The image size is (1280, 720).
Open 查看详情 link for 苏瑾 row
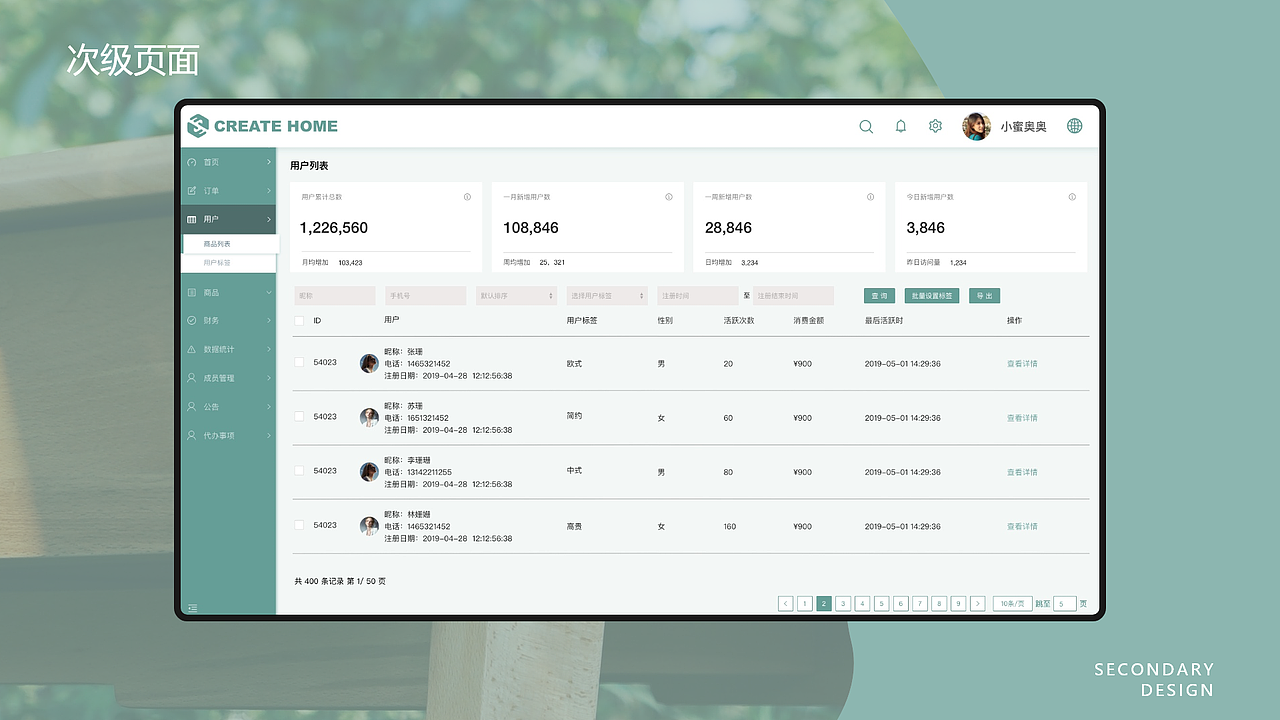click(1022, 418)
